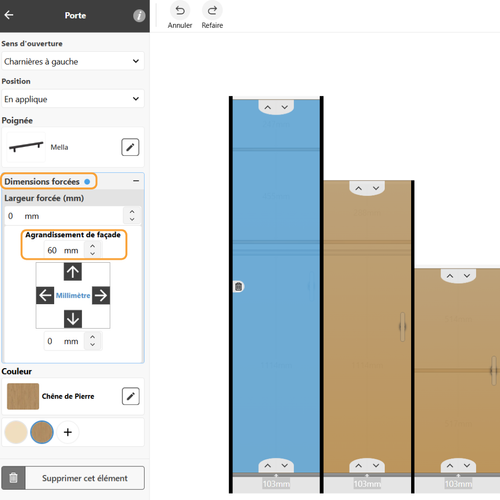
Task: Decrease Largeur forcée value
Action: pyautogui.click(x=132, y=220)
